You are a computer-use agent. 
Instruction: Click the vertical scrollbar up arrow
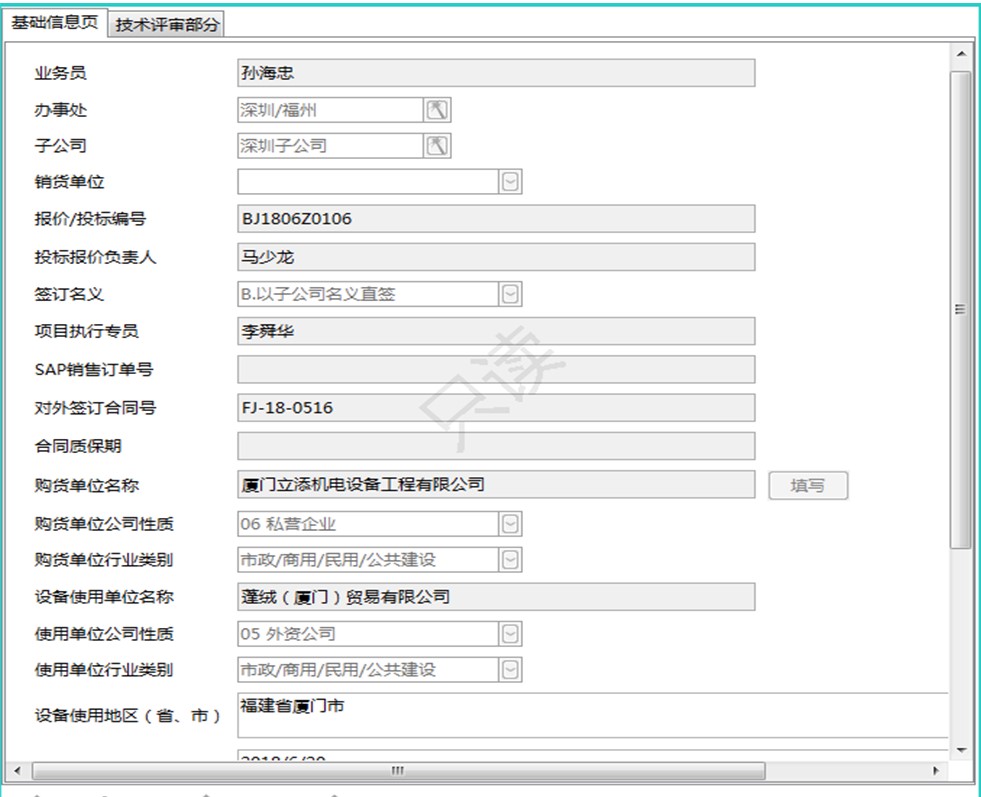(x=960, y=54)
